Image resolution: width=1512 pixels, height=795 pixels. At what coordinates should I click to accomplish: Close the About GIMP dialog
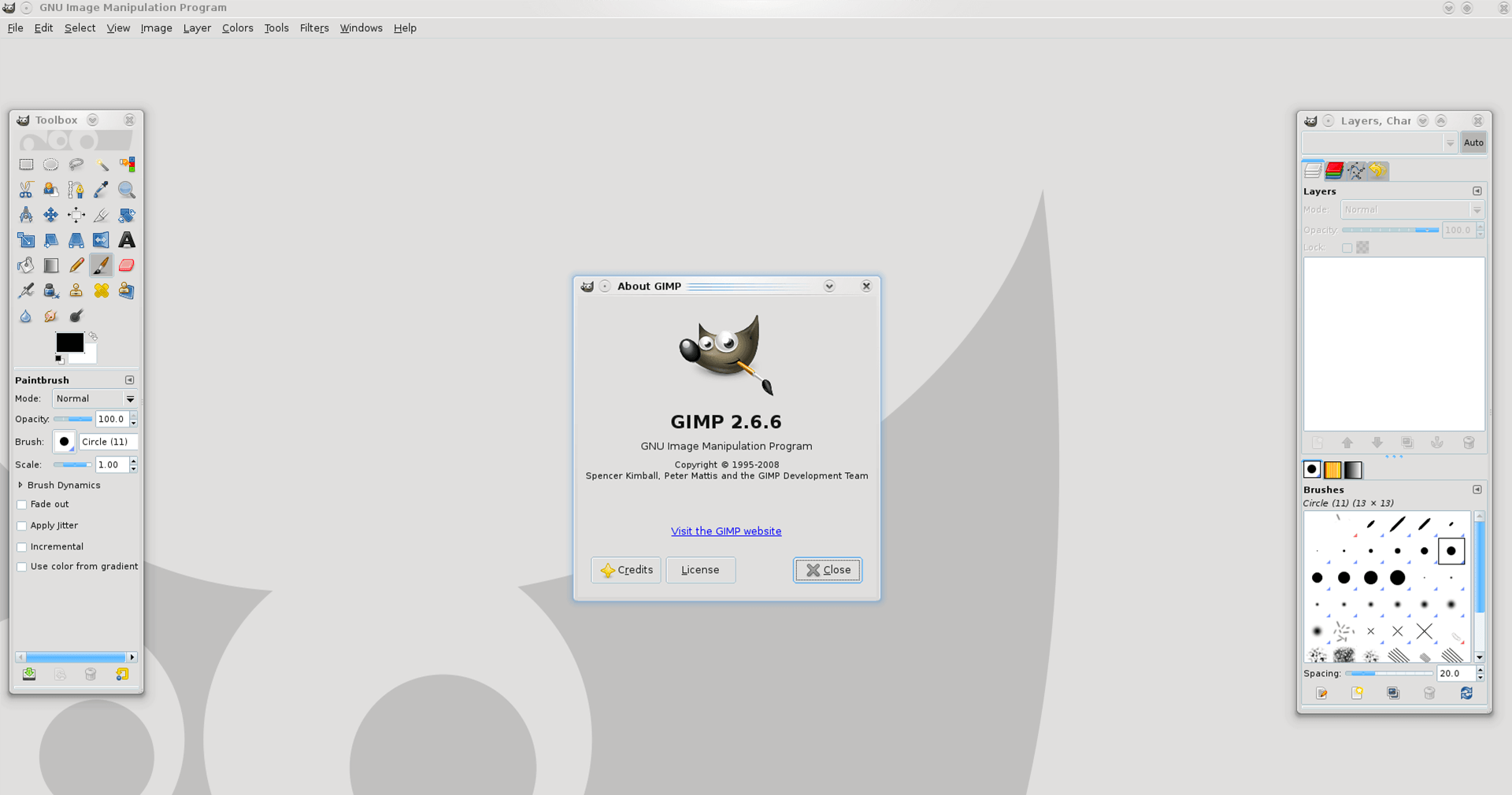[x=828, y=570]
